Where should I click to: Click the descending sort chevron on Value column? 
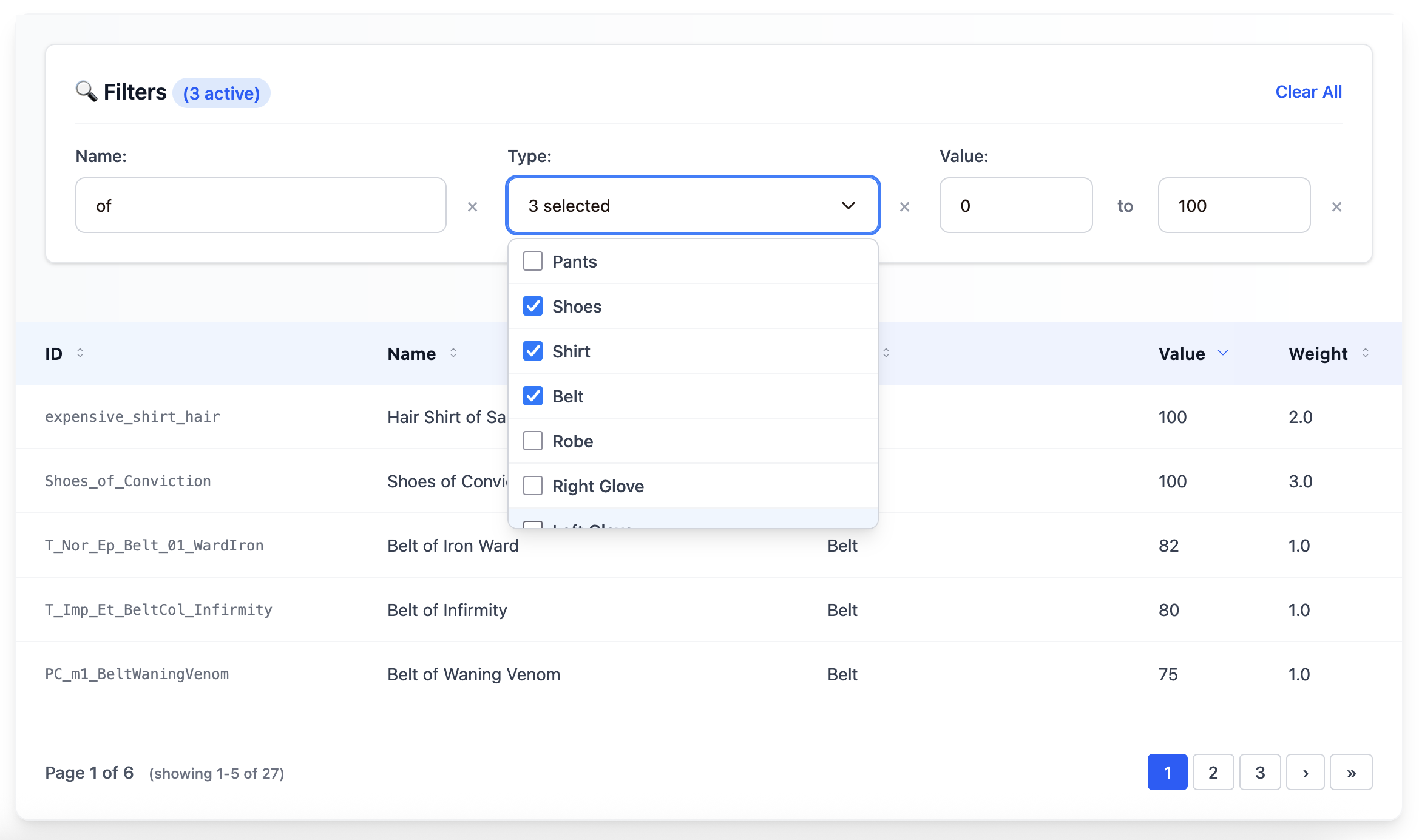point(1222,353)
